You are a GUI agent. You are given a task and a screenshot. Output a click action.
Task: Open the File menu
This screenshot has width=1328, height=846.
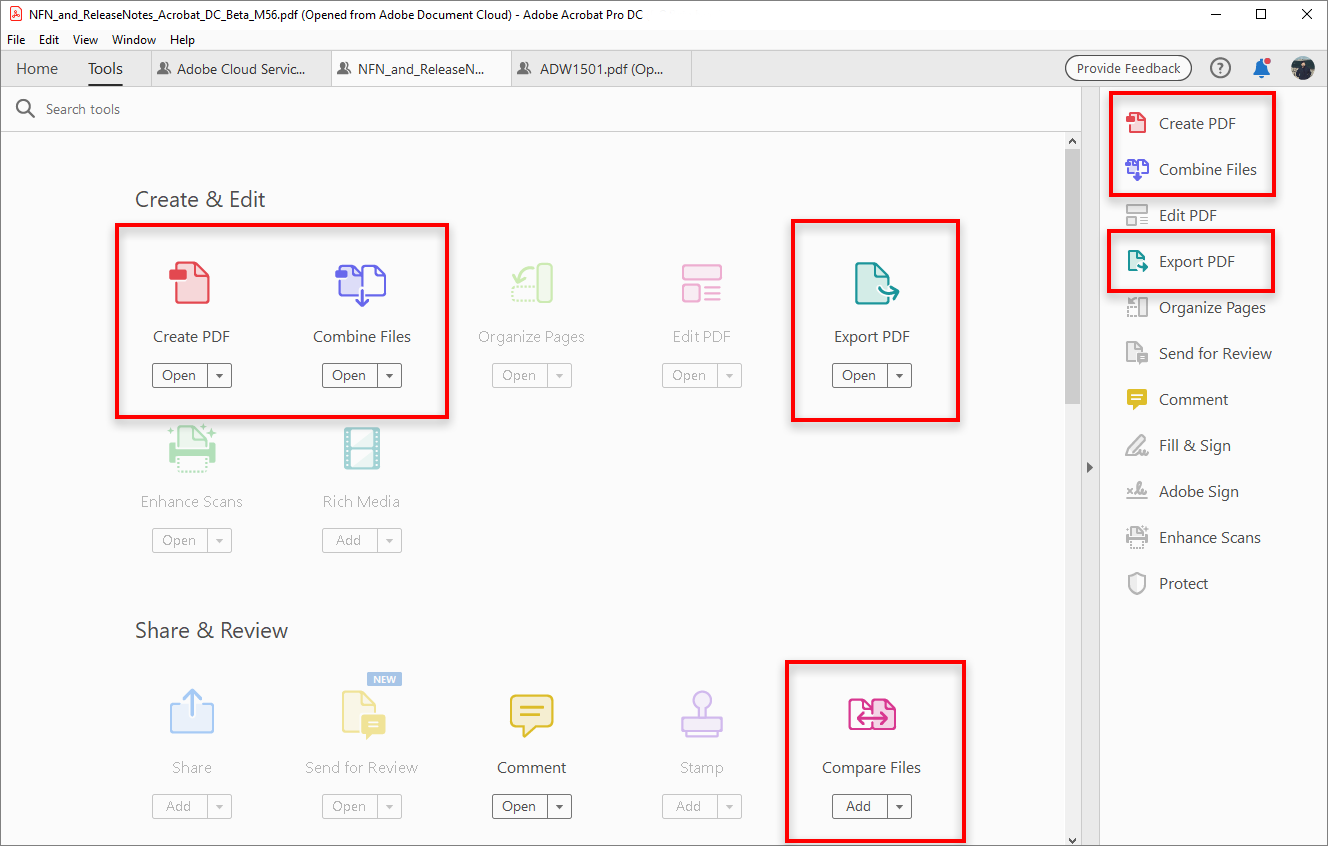tap(16, 40)
